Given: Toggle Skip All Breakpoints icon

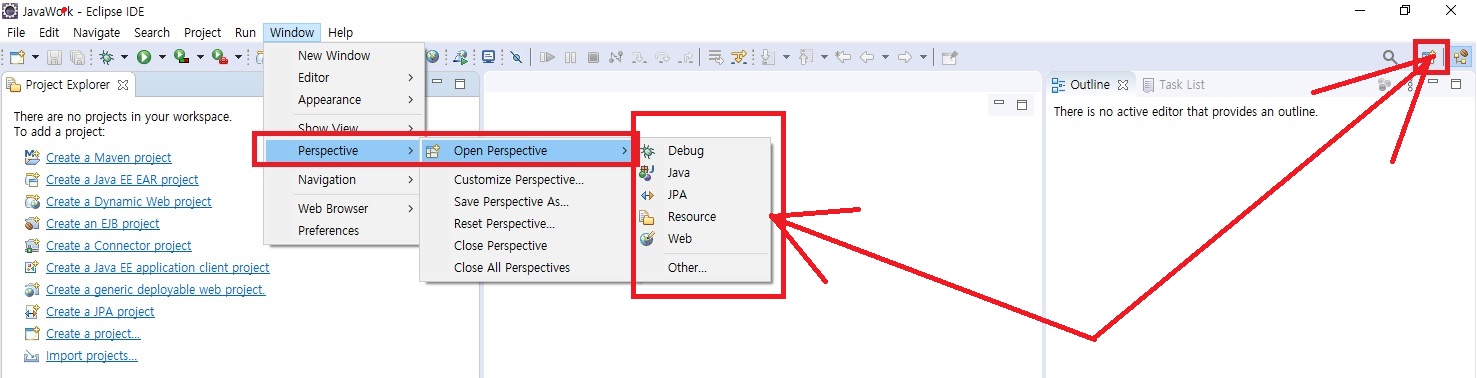Looking at the screenshot, I should [x=516, y=57].
